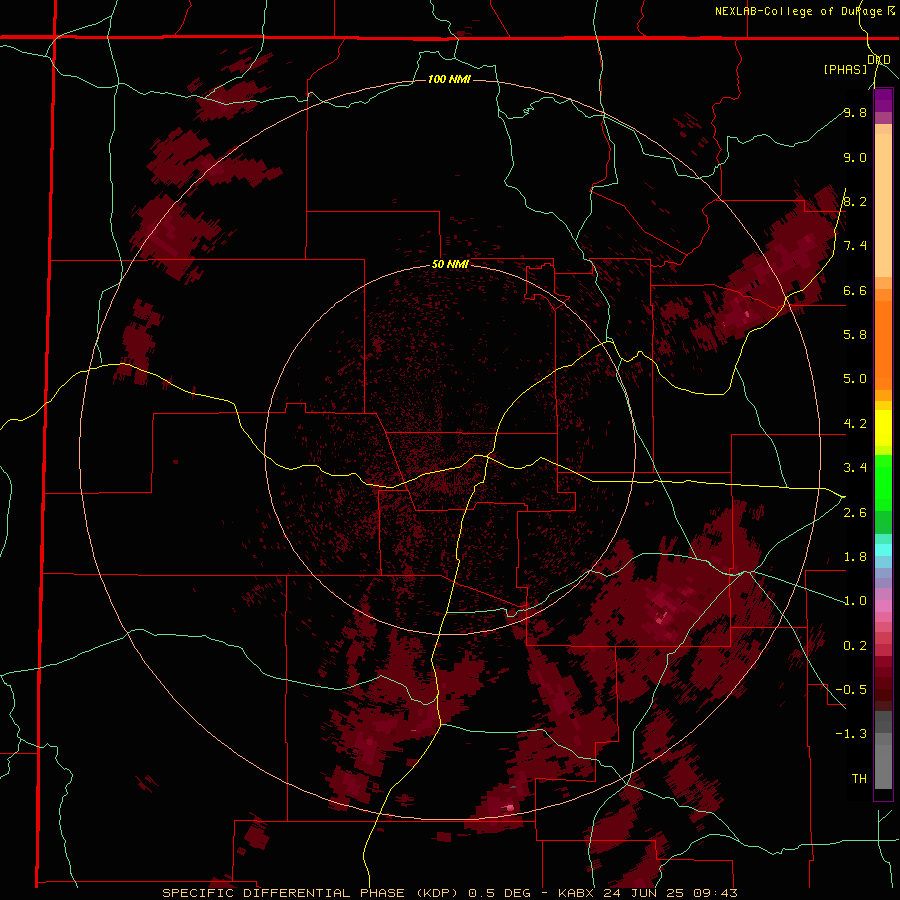Click the 5.0 color scale value
Image resolution: width=900 pixels, height=900 pixels.
point(855,379)
